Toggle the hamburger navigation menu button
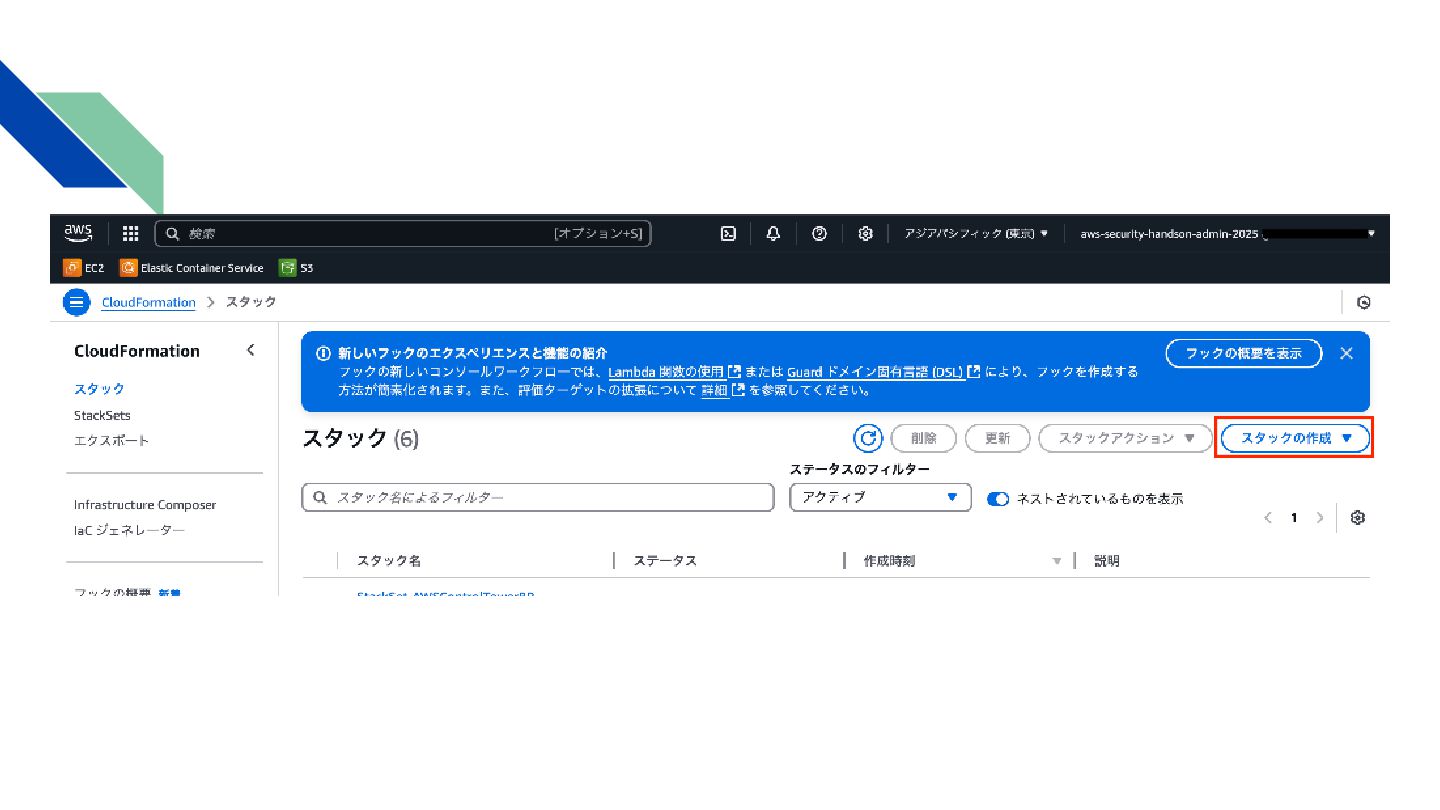The image size is (1440, 810). point(77,302)
